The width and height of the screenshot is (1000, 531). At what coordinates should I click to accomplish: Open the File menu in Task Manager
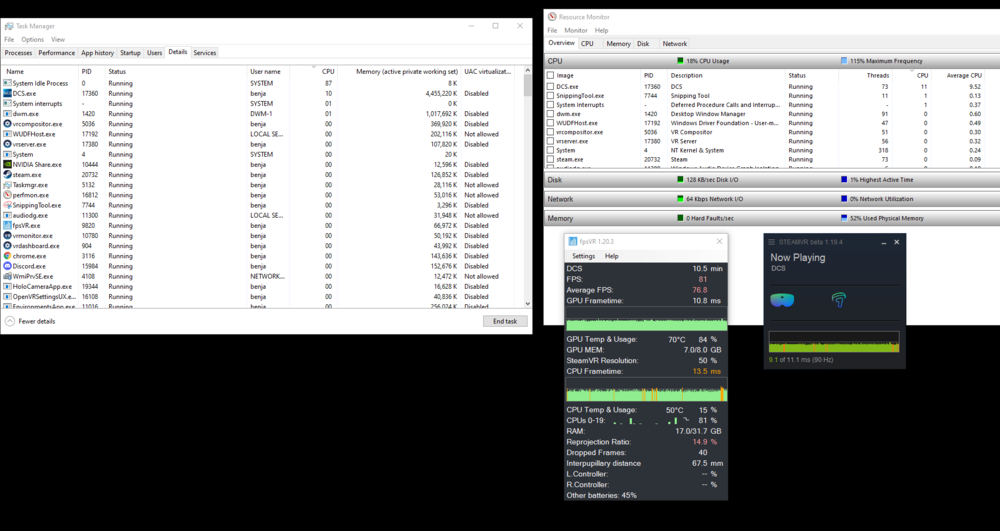click(x=9, y=40)
